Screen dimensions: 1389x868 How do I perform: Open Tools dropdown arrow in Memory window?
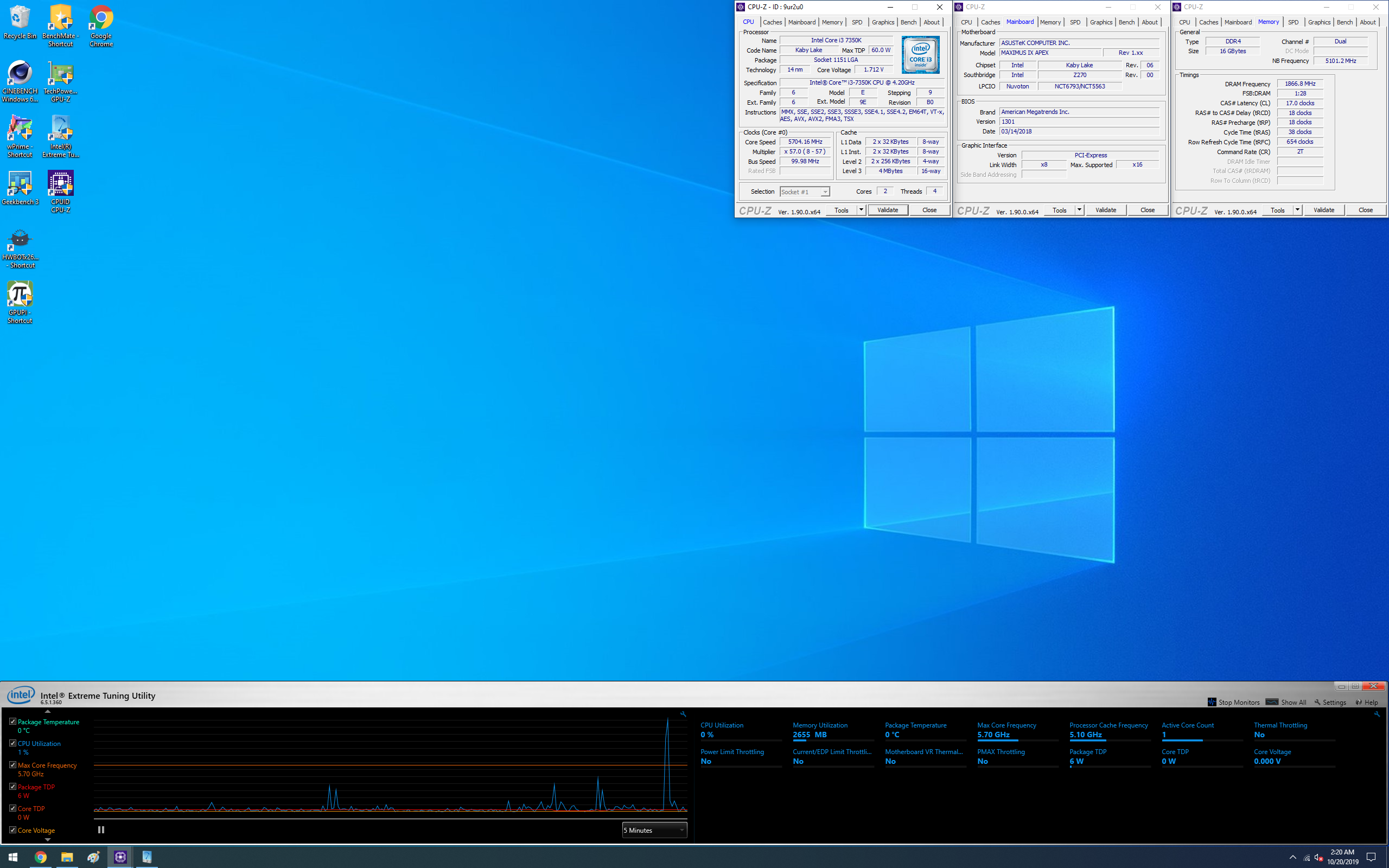pyautogui.click(x=1297, y=210)
